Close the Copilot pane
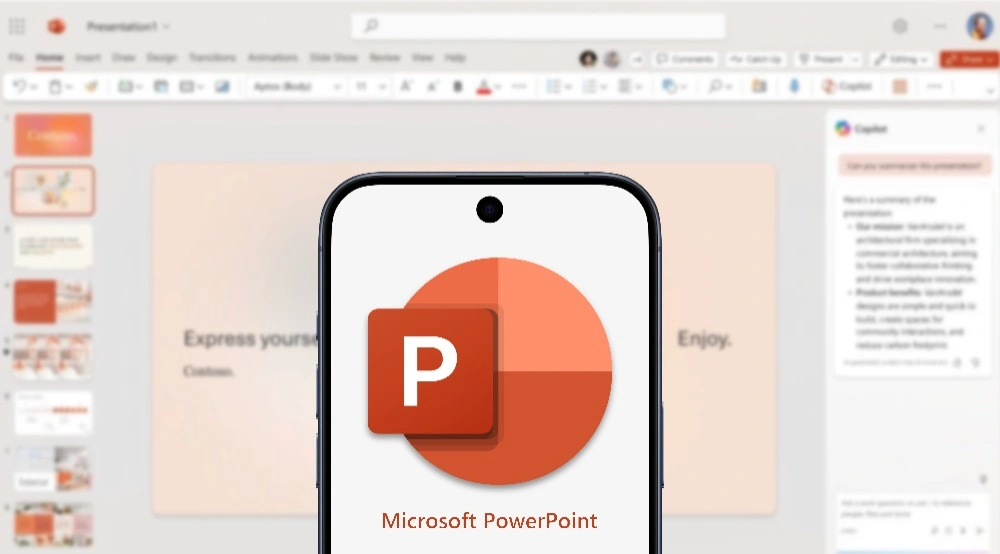 (x=981, y=129)
